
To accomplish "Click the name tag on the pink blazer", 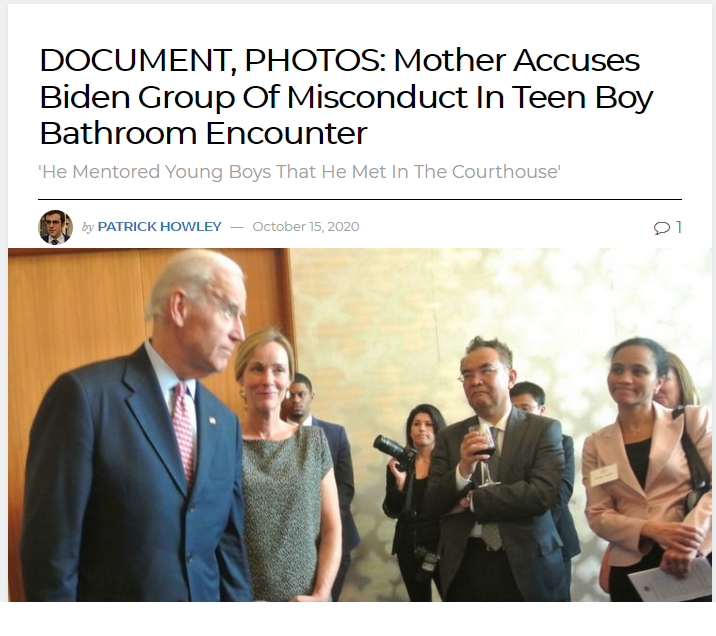I will coord(603,475).
